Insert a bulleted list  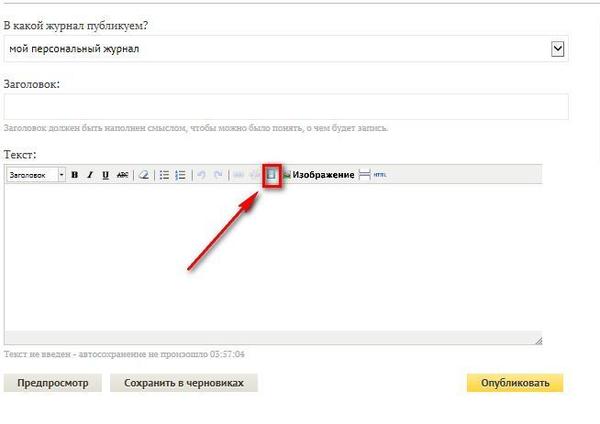(165, 175)
